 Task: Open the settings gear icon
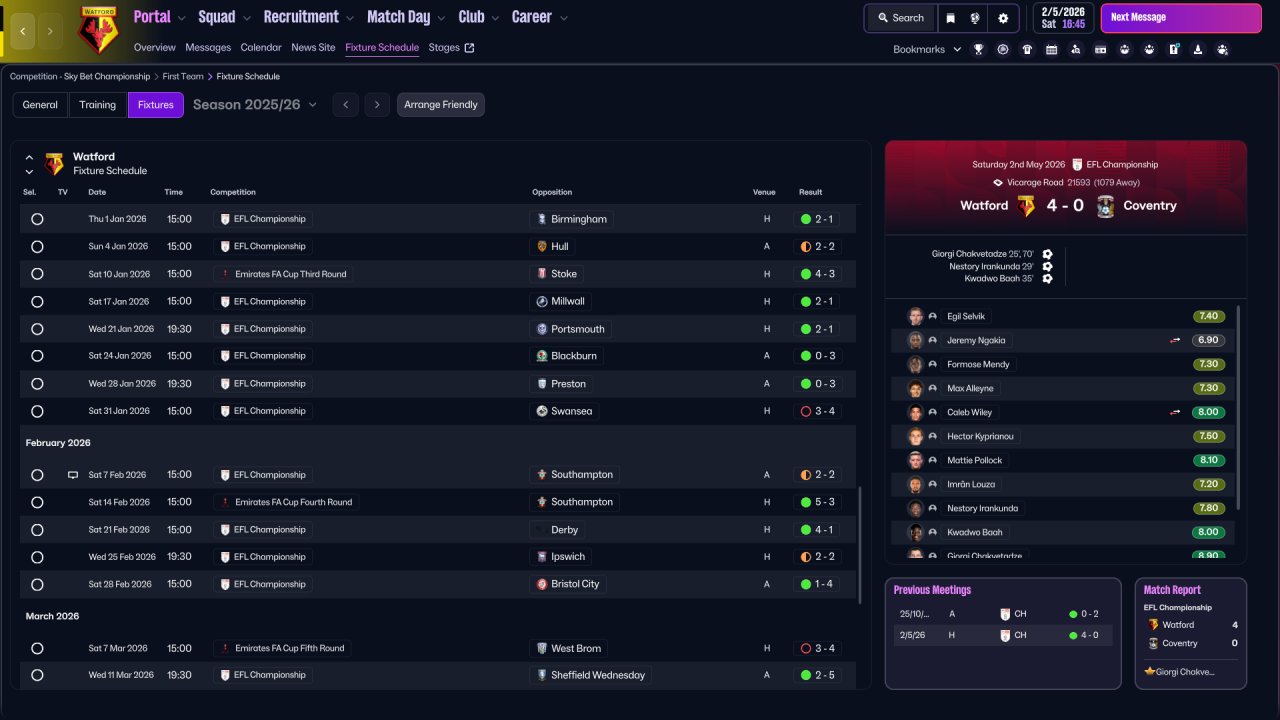tap(1003, 18)
